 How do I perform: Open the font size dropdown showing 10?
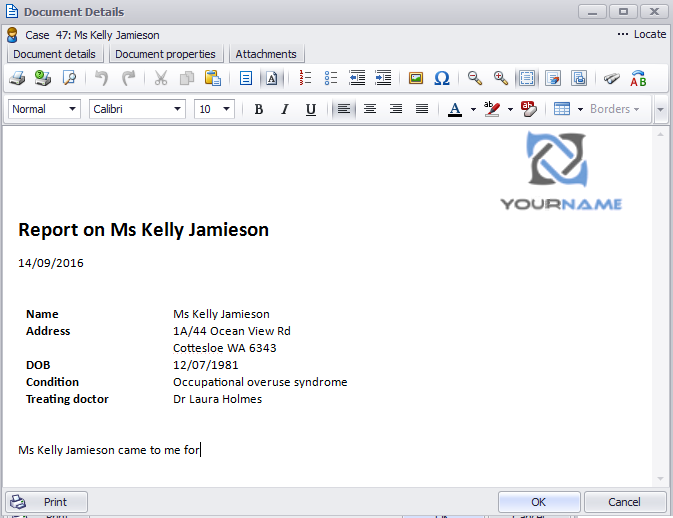(227, 109)
